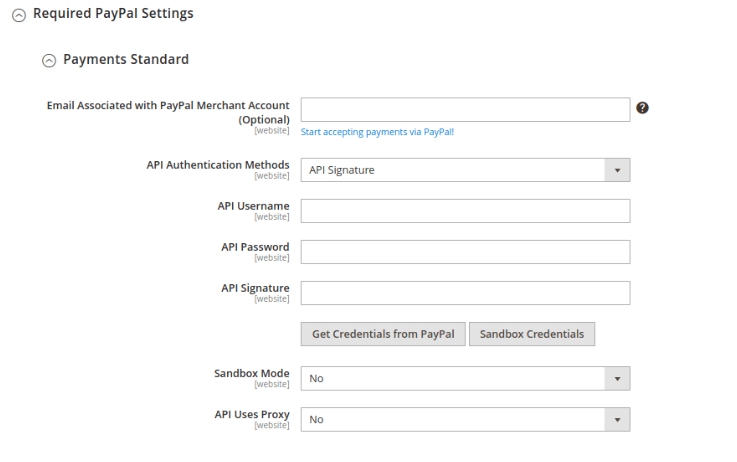Screen dimensions: 737x462
Task: Open the API Uses Proxy dropdown
Action: 465,419
